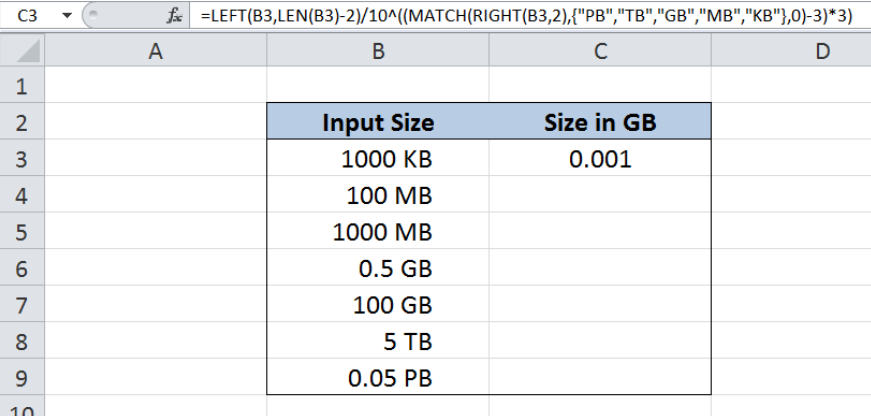Viewport: 871px width, 416px height.
Task: Click inside the formula bar text
Action: (x=526, y=16)
